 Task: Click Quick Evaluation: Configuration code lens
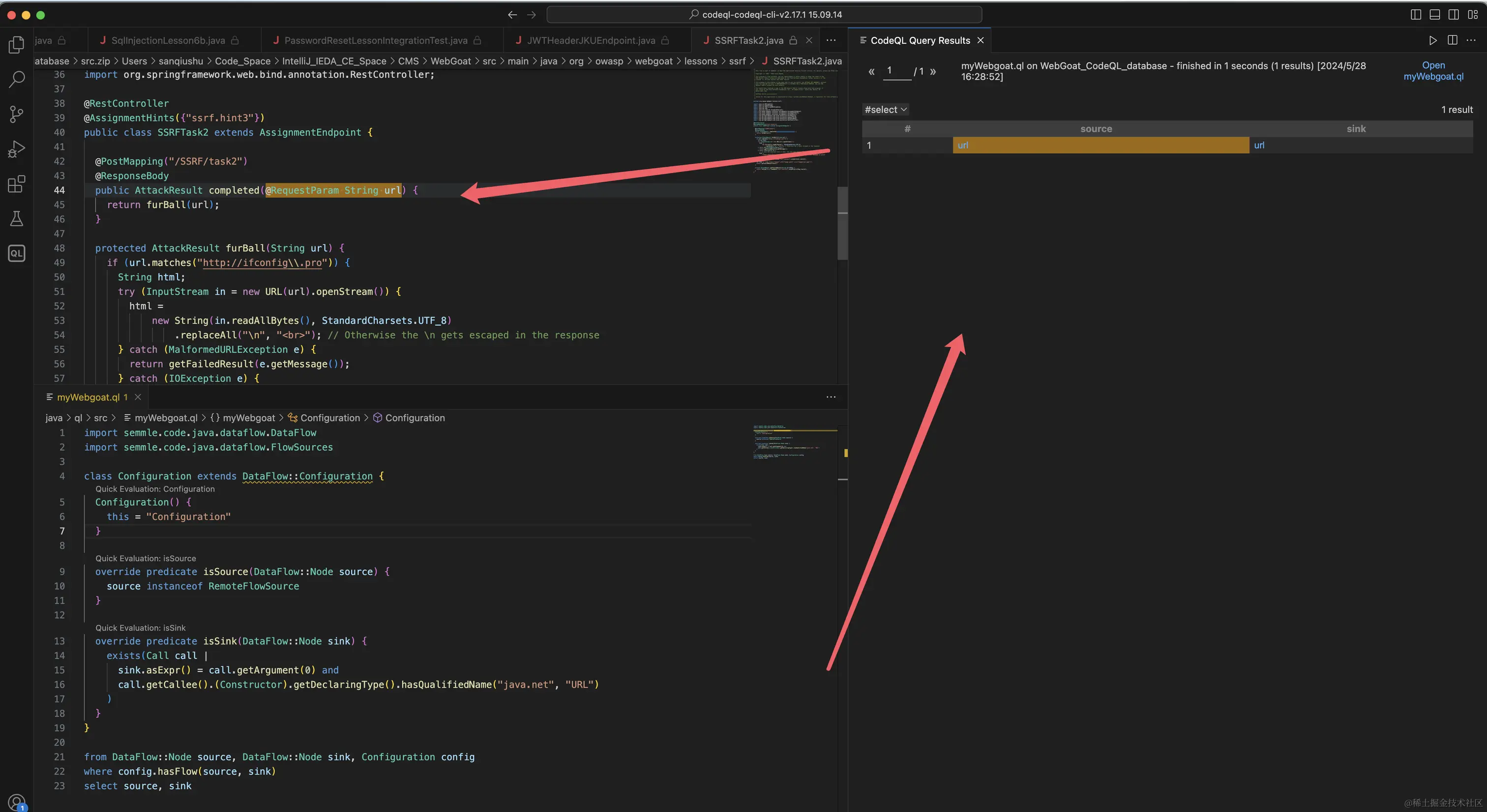(x=155, y=489)
